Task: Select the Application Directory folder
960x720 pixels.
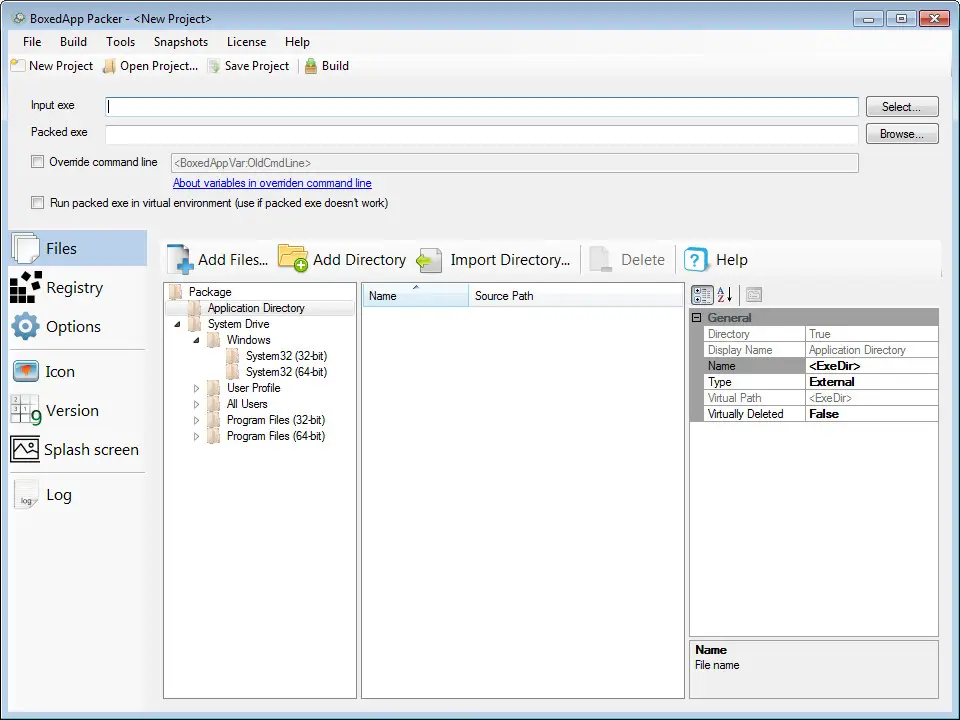Action: pyautogui.click(x=256, y=308)
